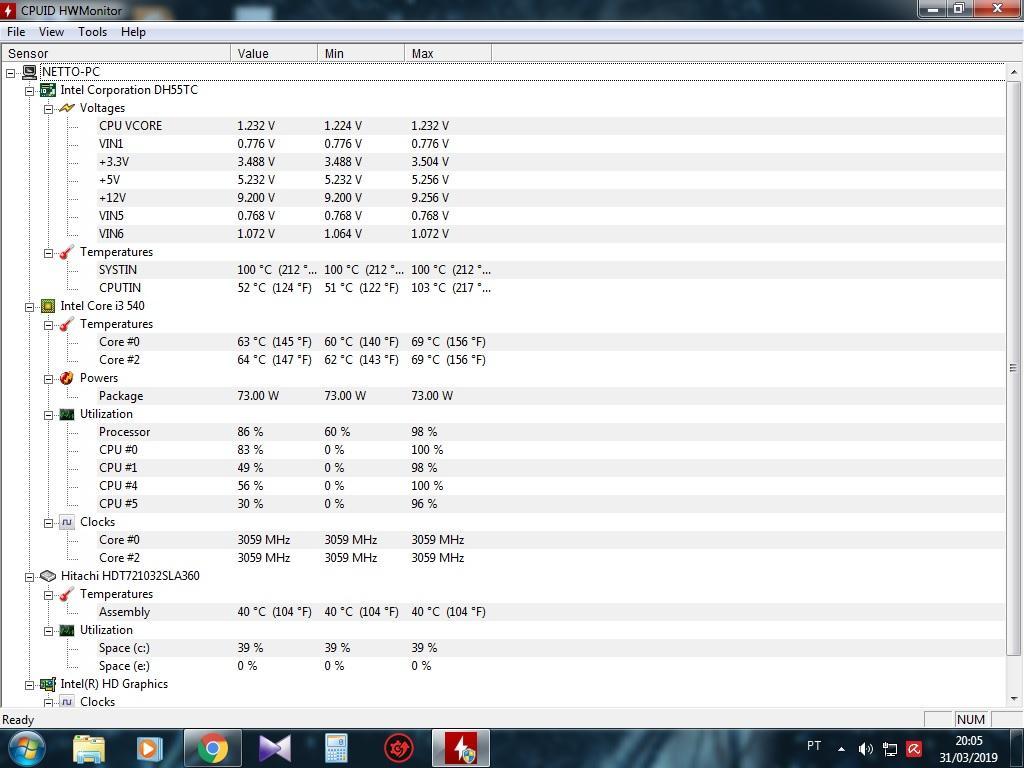Screen dimensions: 1024x768
Task: Click the Value column header
Action: coord(274,54)
